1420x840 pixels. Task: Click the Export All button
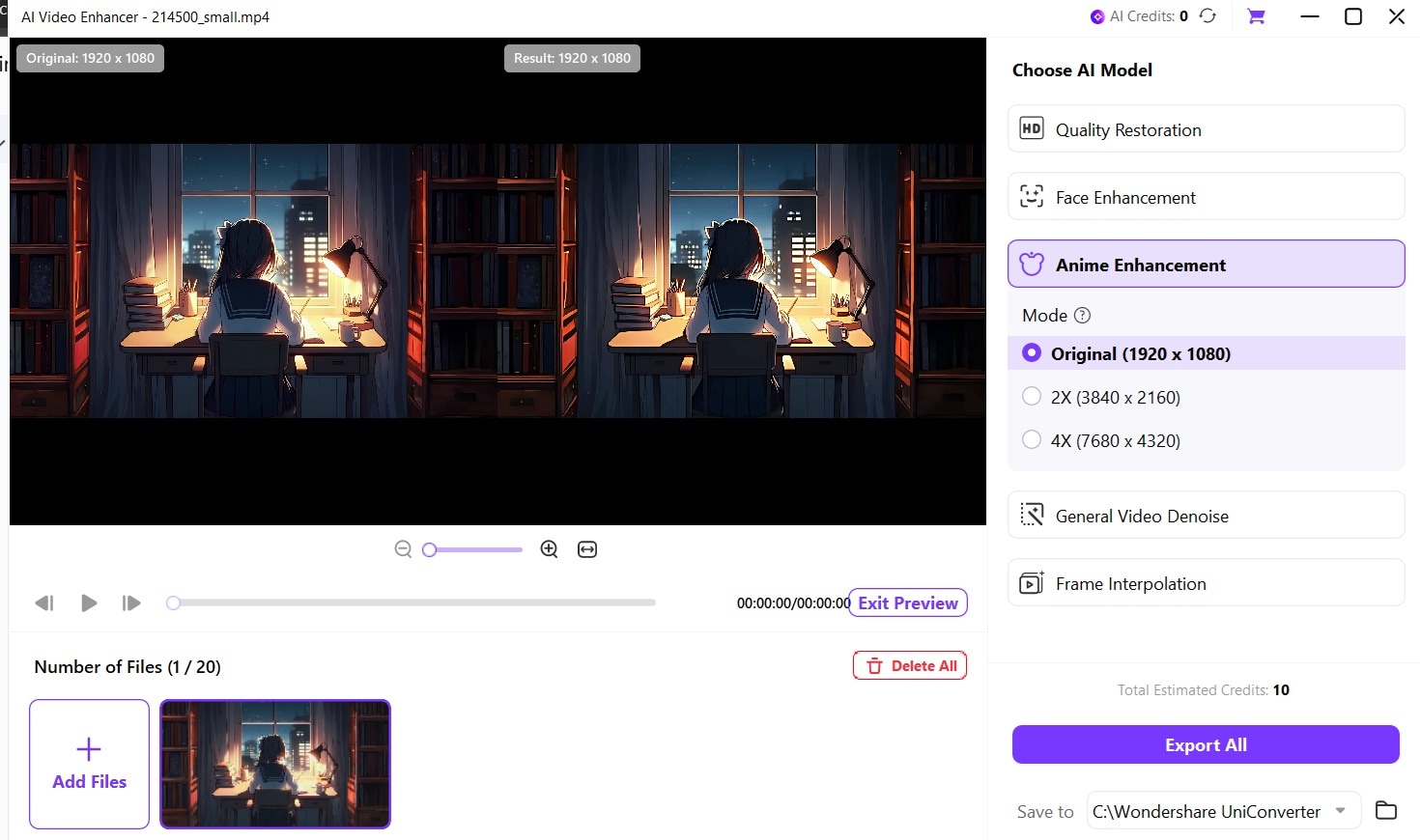[1206, 744]
